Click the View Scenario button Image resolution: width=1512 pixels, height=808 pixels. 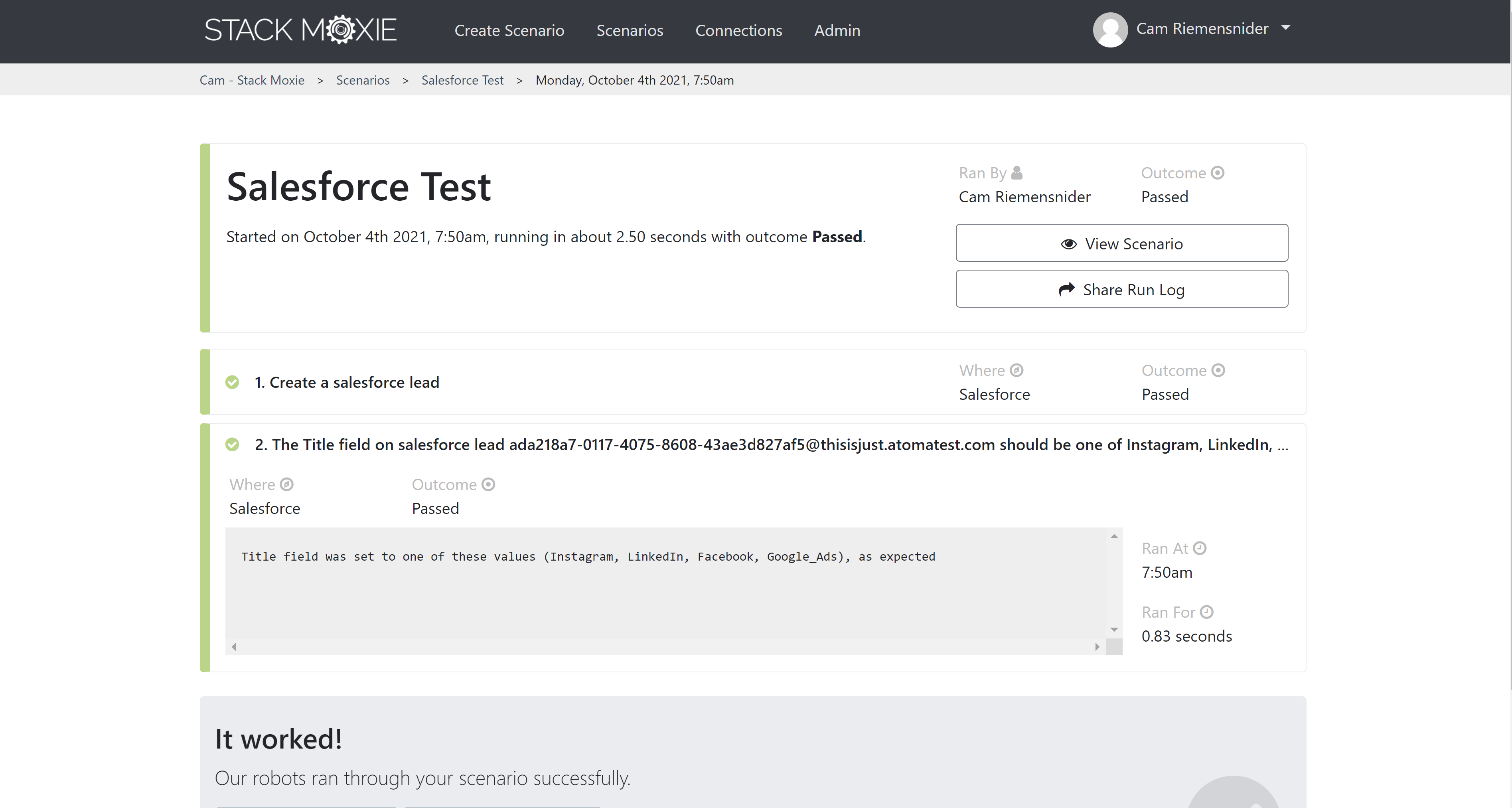(x=1121, y=243)
